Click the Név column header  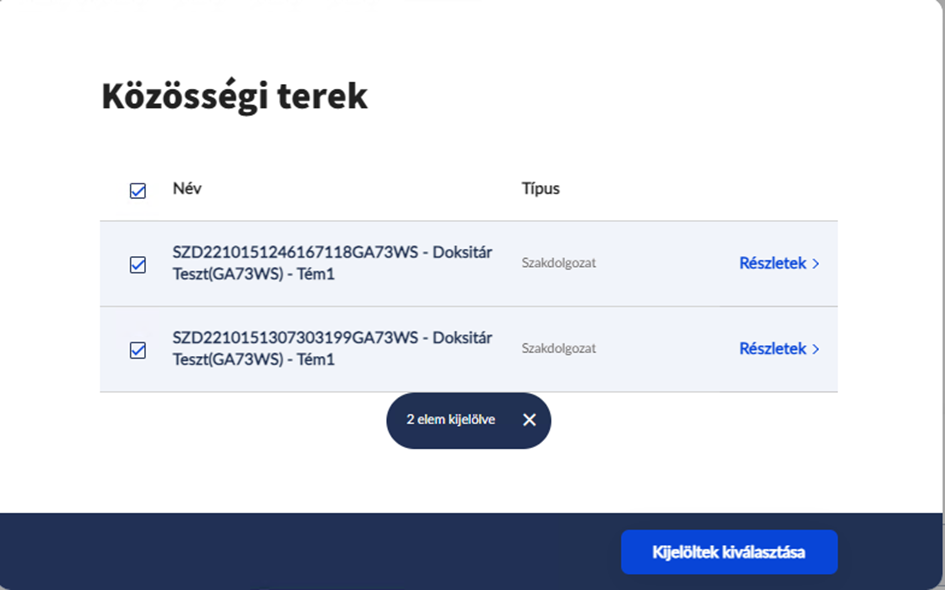(187, 188)
